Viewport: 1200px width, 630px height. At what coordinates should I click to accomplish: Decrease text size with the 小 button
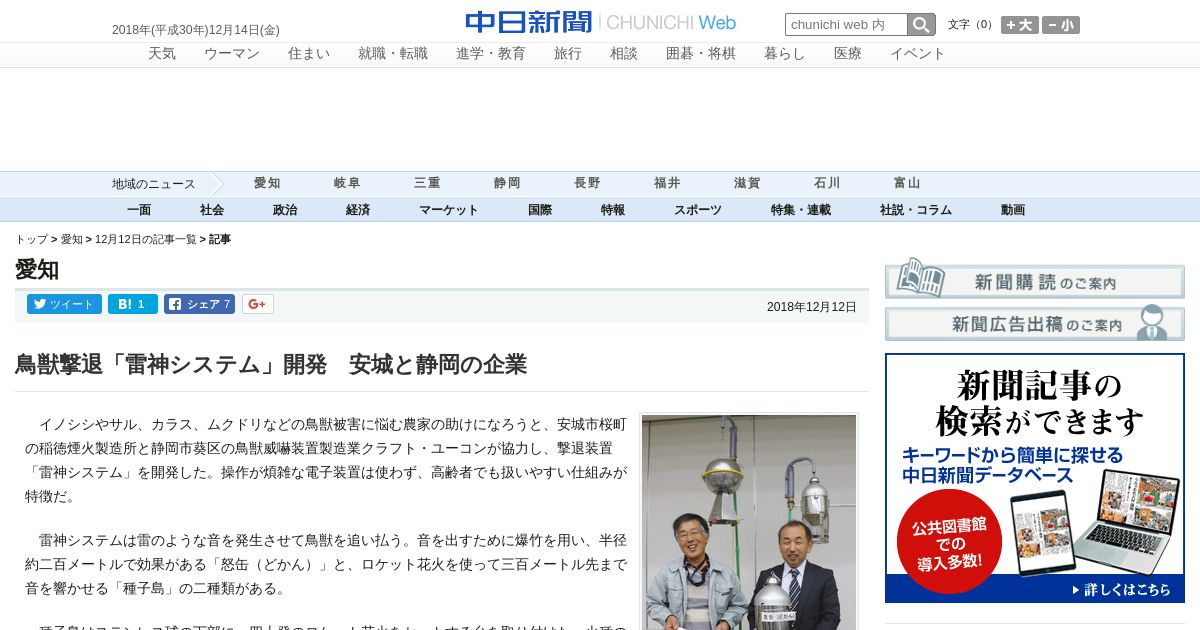[x=1061, y=25]
